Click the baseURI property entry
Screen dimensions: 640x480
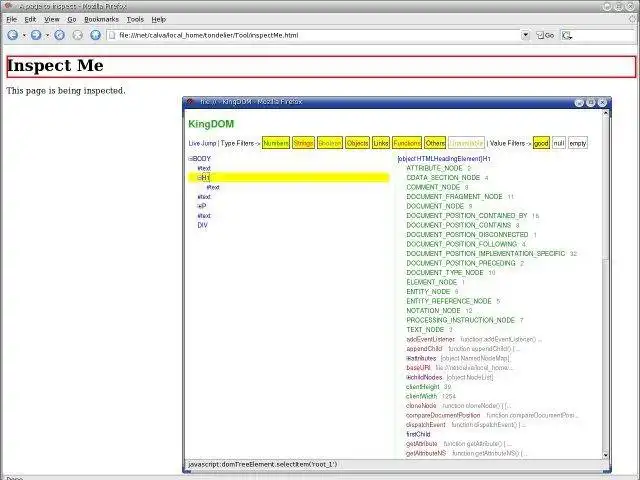click(x=418, y=368)
